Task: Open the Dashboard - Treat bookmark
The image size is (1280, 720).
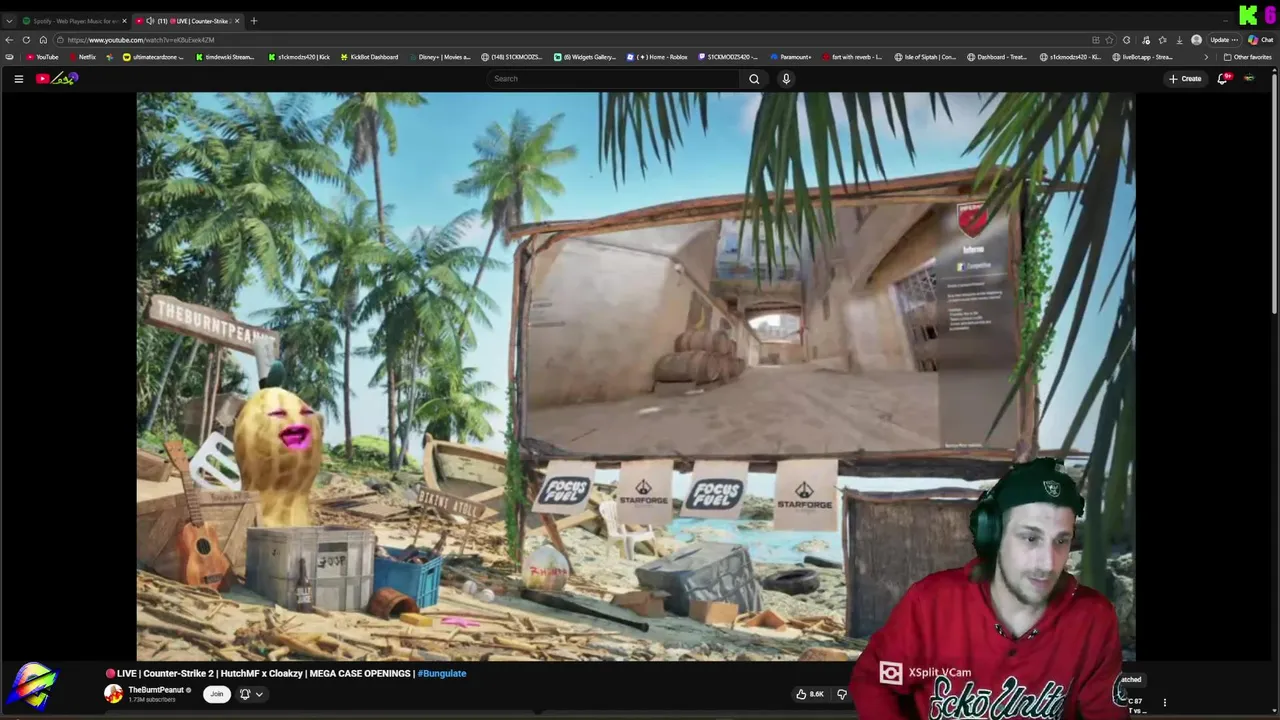Action: coord(997,57)
